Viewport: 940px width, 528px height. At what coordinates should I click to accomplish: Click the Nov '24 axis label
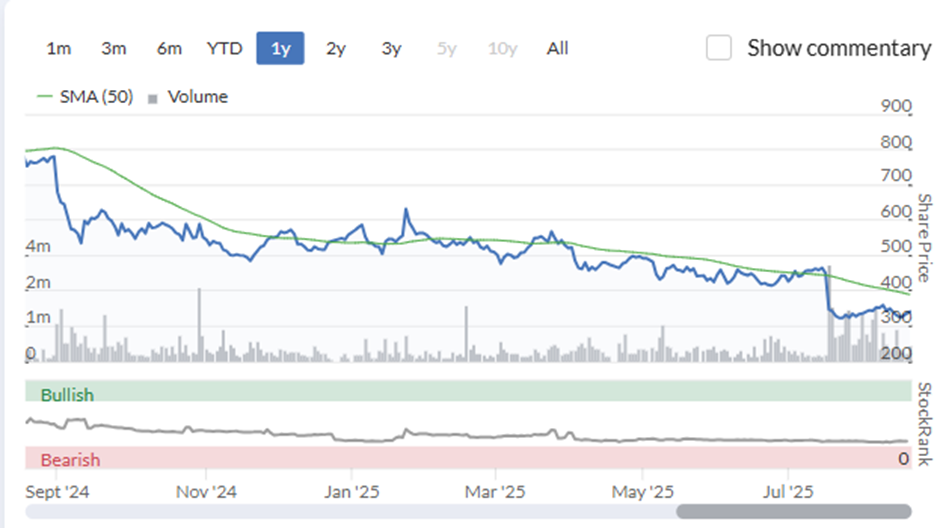(206, 492)
